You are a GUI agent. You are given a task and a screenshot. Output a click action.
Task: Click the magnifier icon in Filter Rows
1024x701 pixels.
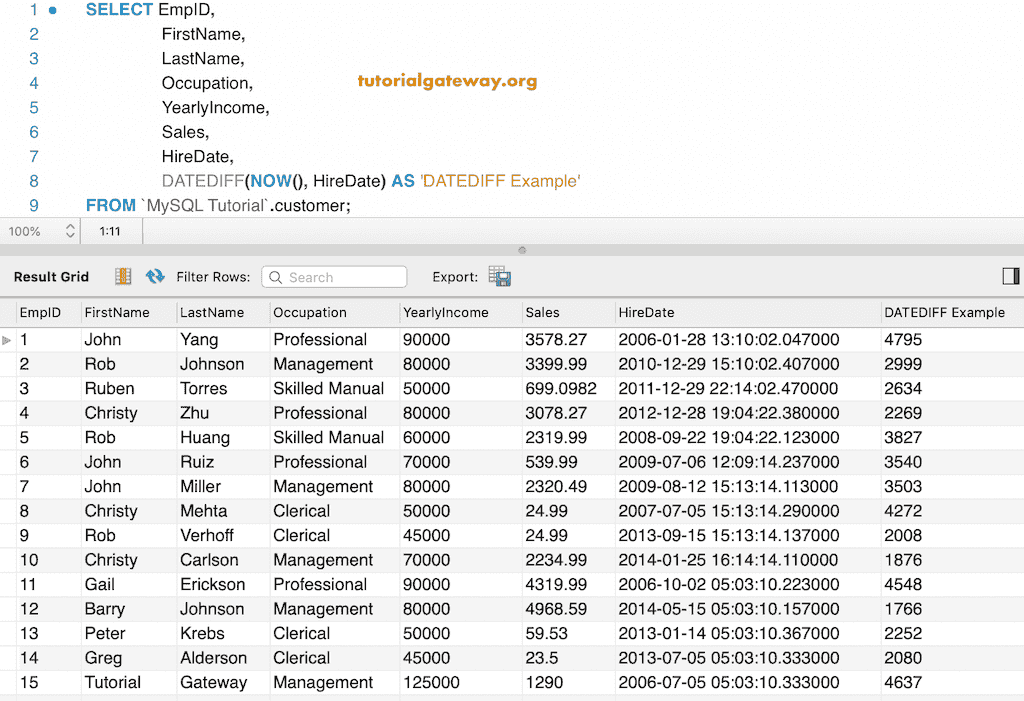[x=276, y=277]
